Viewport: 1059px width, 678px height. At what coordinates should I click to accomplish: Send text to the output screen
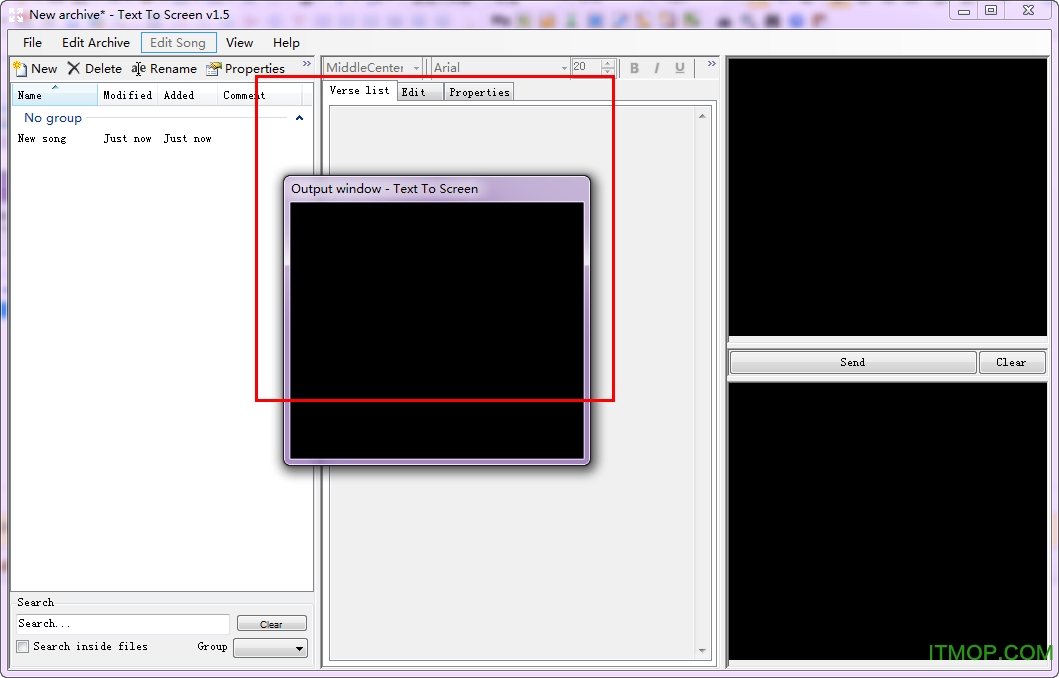point(852,362)
